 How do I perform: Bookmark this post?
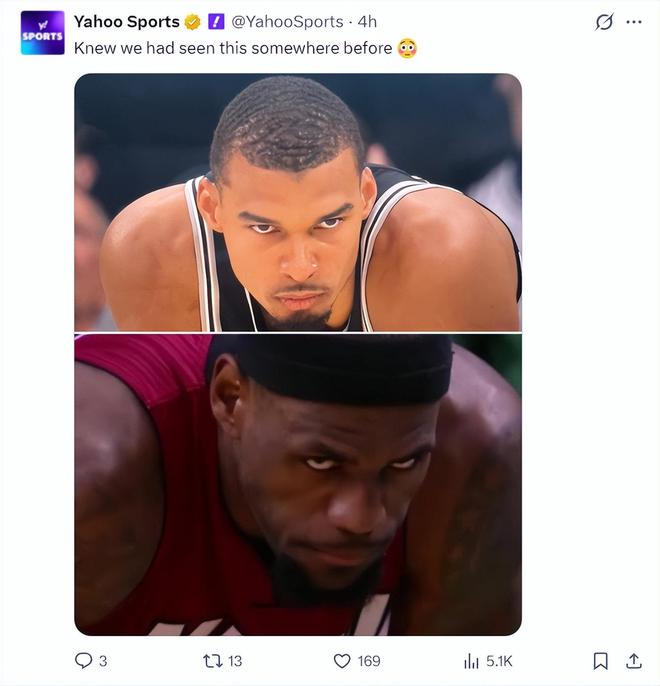pyautogui.click(x=601, y=661)
